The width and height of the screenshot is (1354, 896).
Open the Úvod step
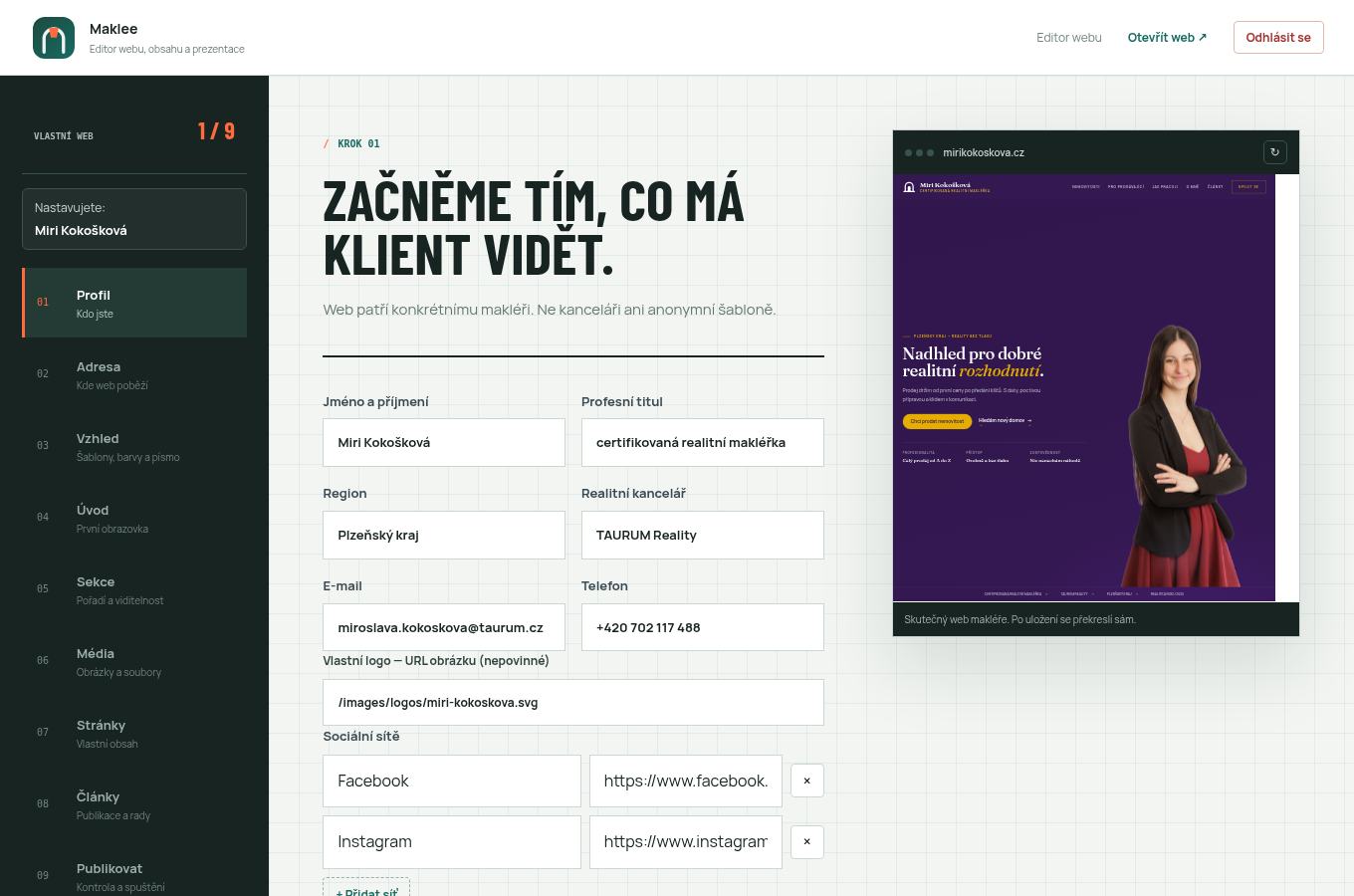pyautogui.click(x=134, y=518)
